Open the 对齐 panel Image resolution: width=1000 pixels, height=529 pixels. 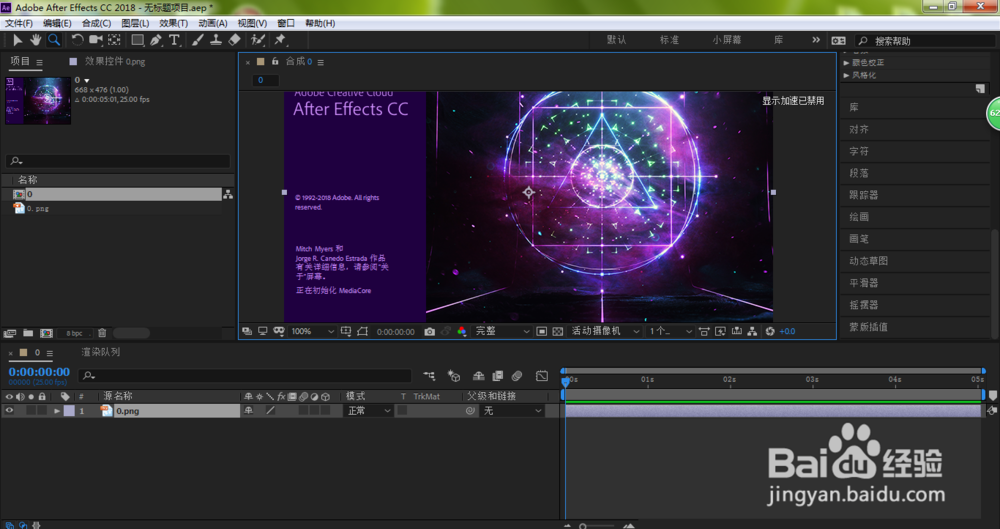[858, 130]
